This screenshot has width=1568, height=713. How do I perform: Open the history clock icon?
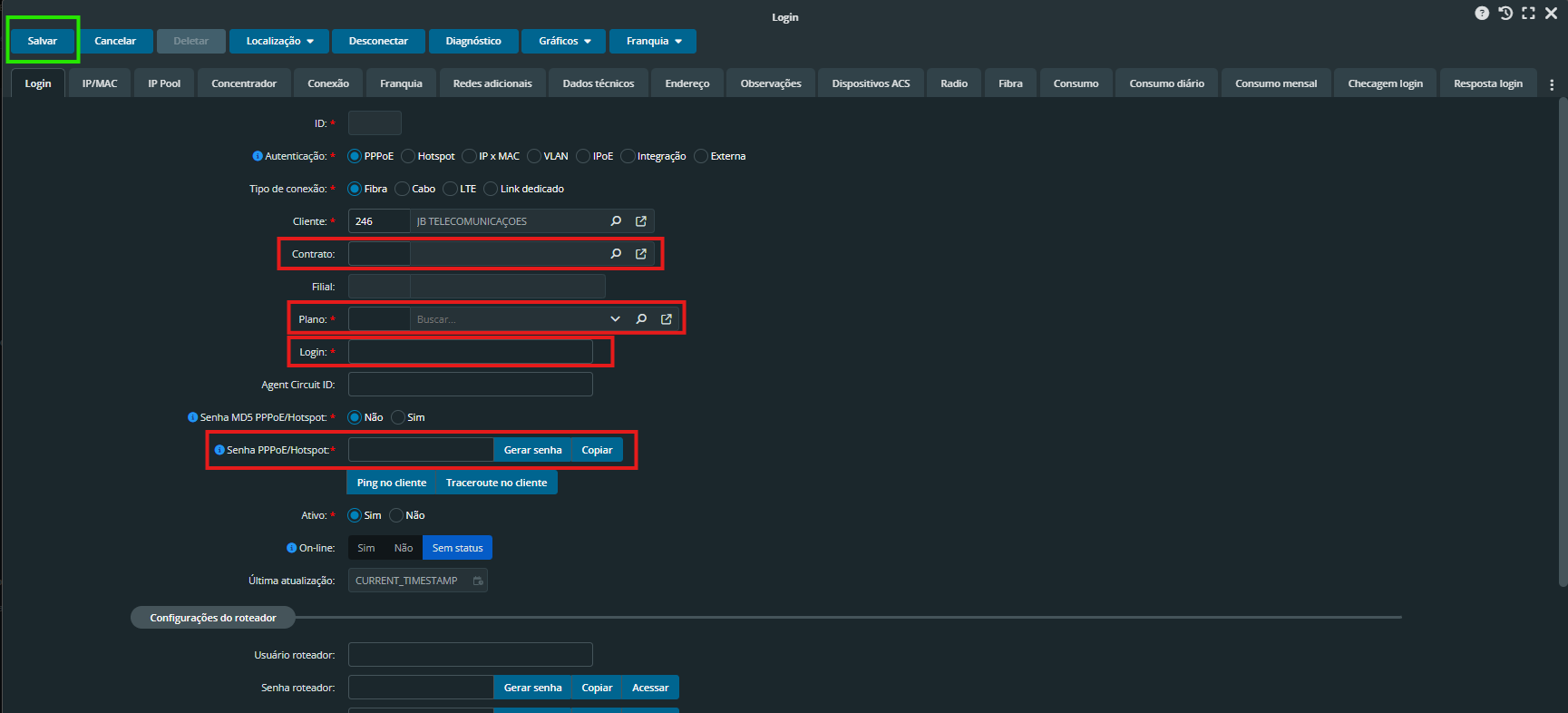tap(1505, 14)
